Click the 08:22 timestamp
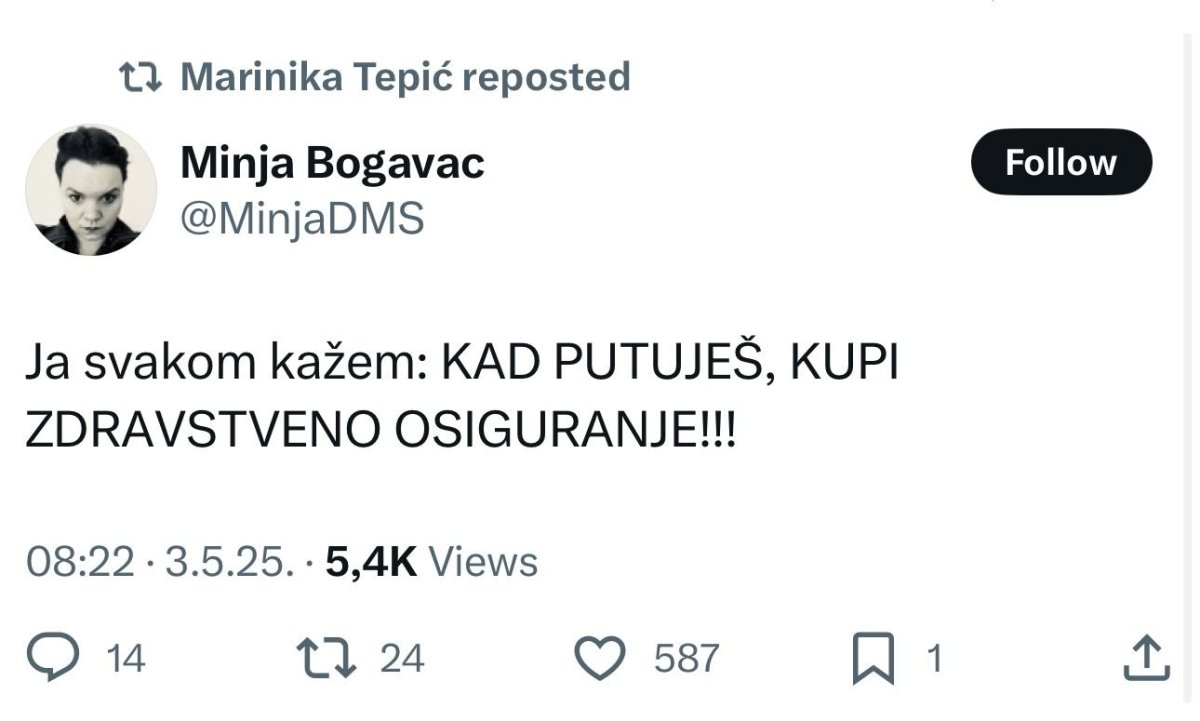The height and width of the screenshot is (721, 1200). (80, 562)
